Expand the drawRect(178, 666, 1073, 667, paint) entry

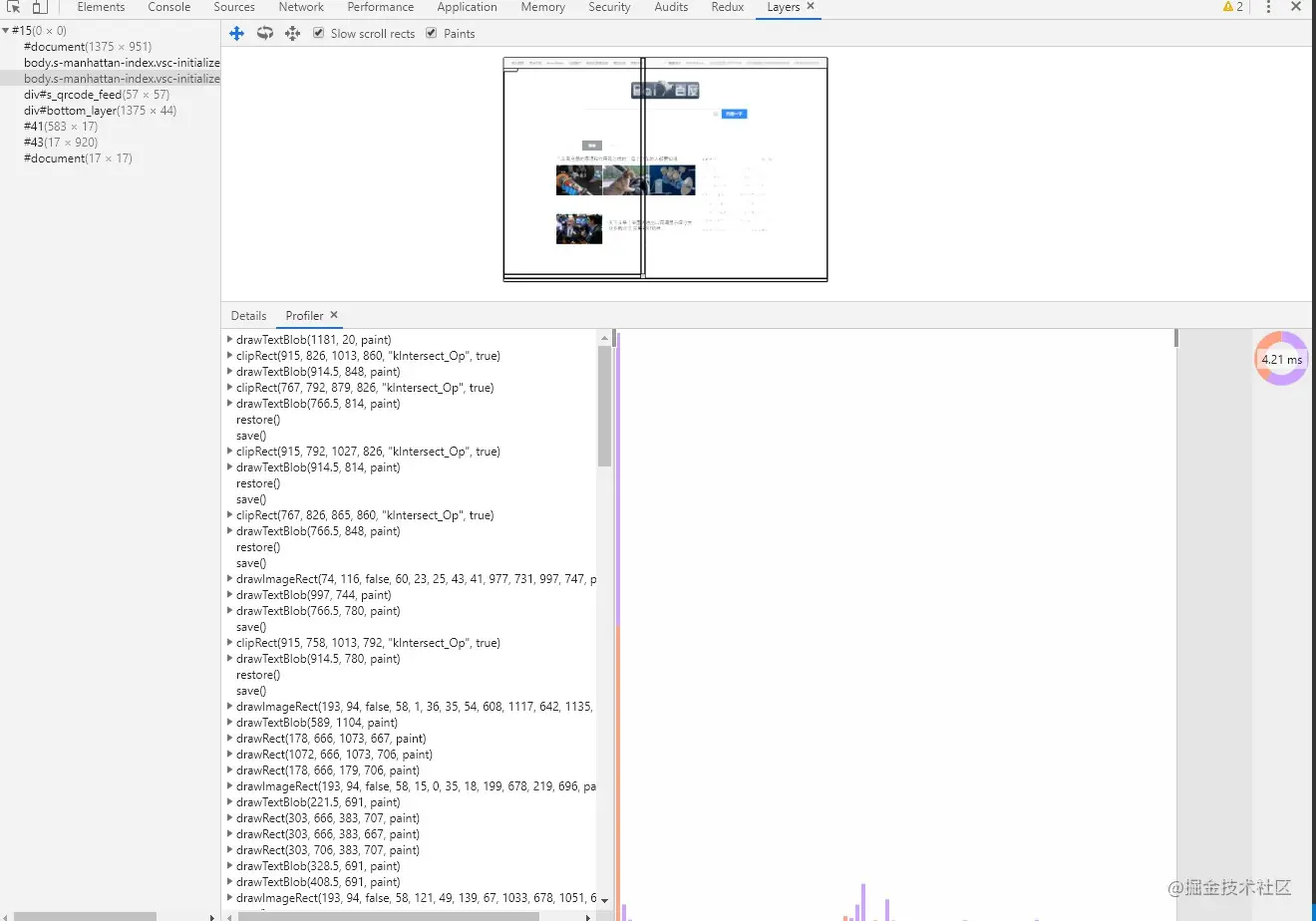pyautogui.click(x=229, y=739)
